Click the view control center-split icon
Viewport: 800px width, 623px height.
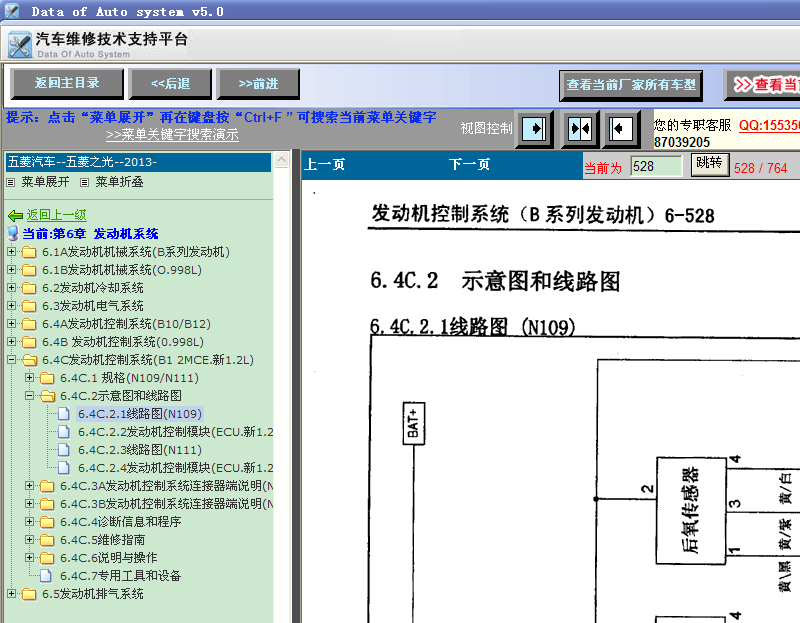tap(580, 129)
